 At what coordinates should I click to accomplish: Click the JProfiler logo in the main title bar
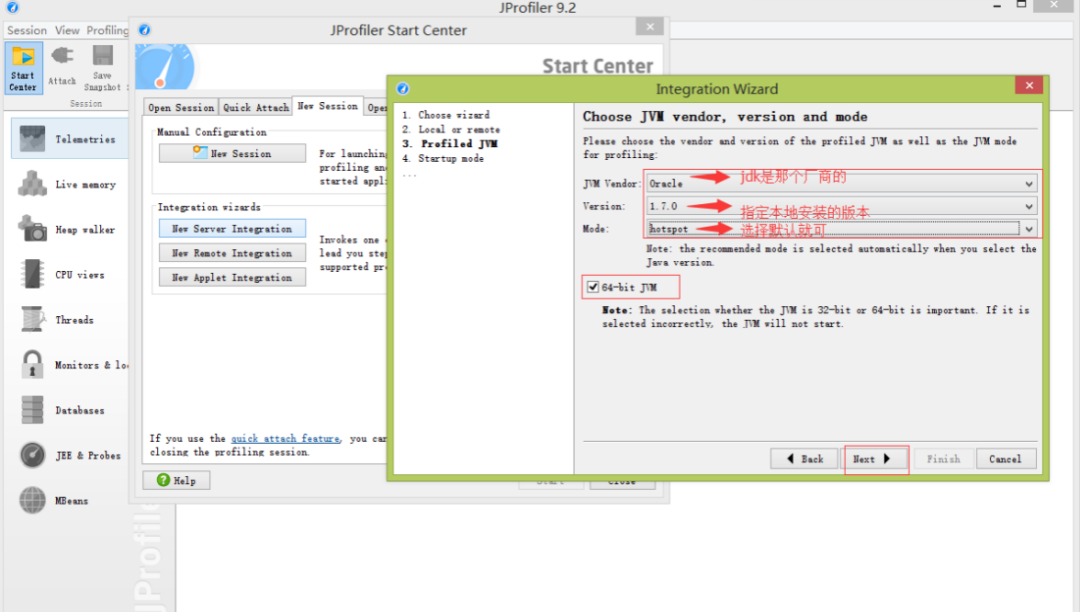tap(12, 8)
